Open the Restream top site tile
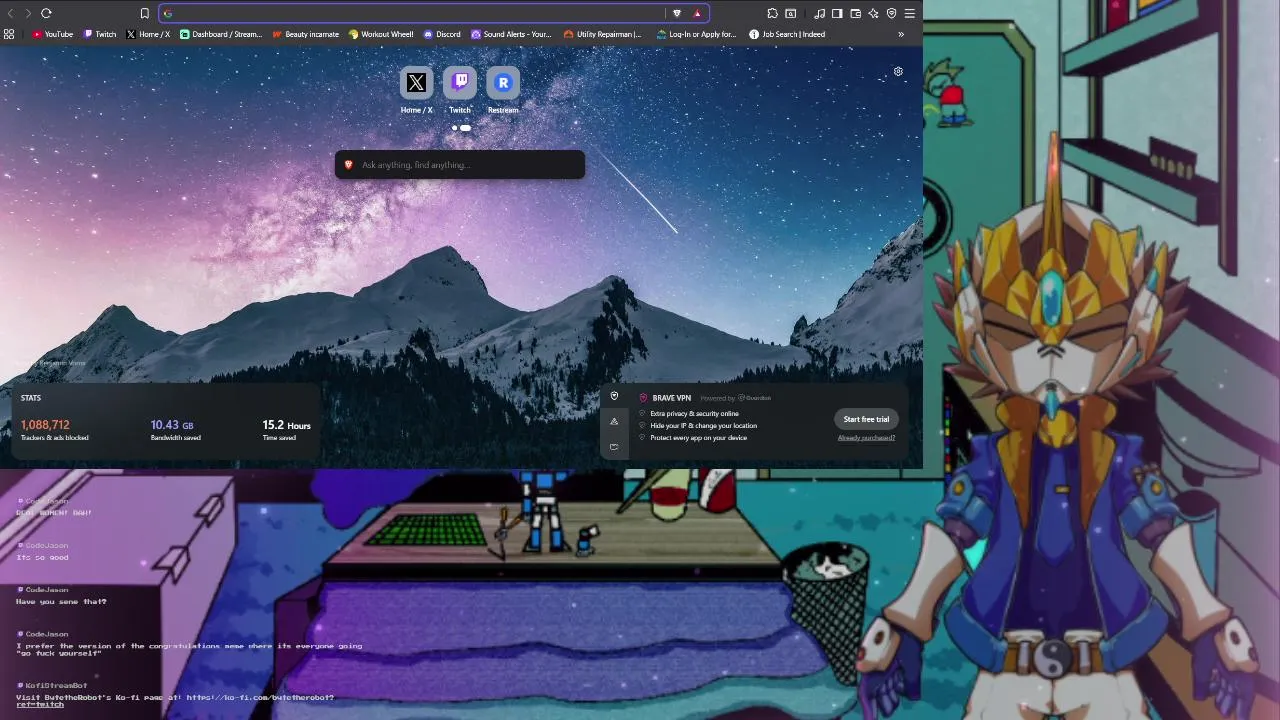 click(503, 83)
